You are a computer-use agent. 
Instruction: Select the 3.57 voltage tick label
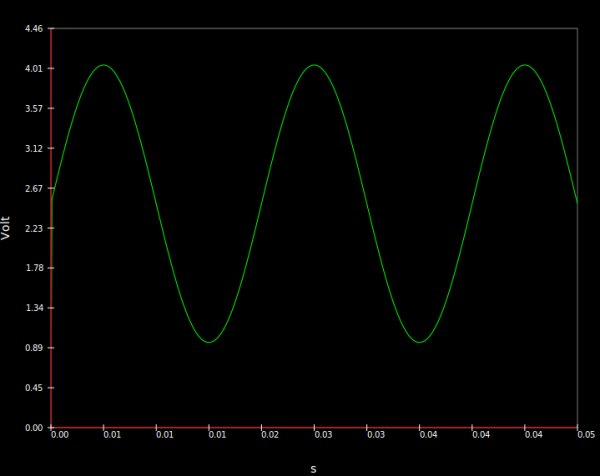point(34,109)
